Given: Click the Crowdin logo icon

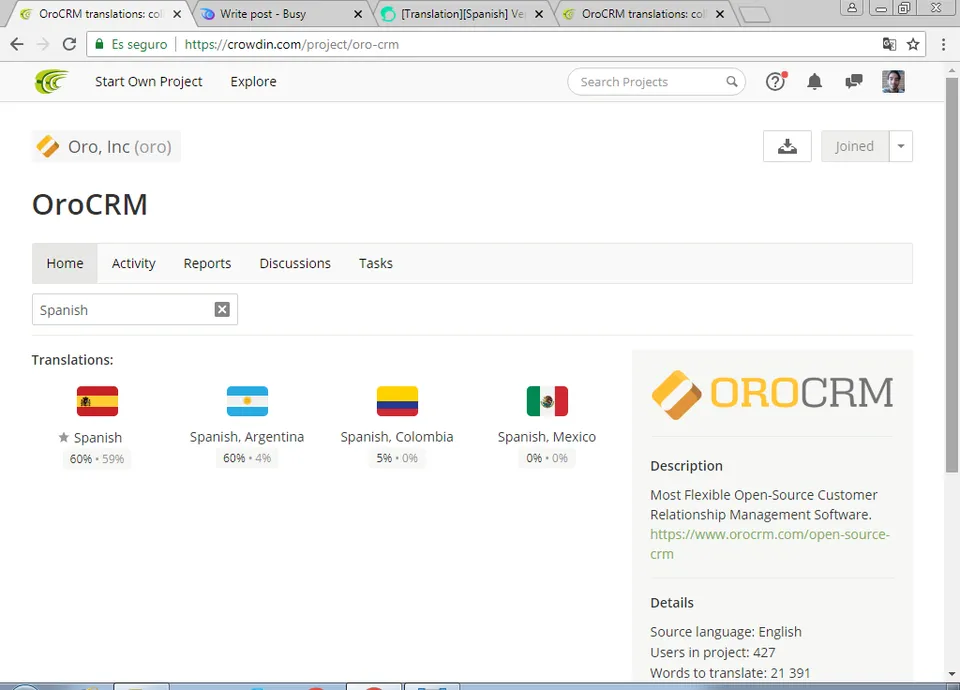Looking at the screenshot, I should click(51, 81).
